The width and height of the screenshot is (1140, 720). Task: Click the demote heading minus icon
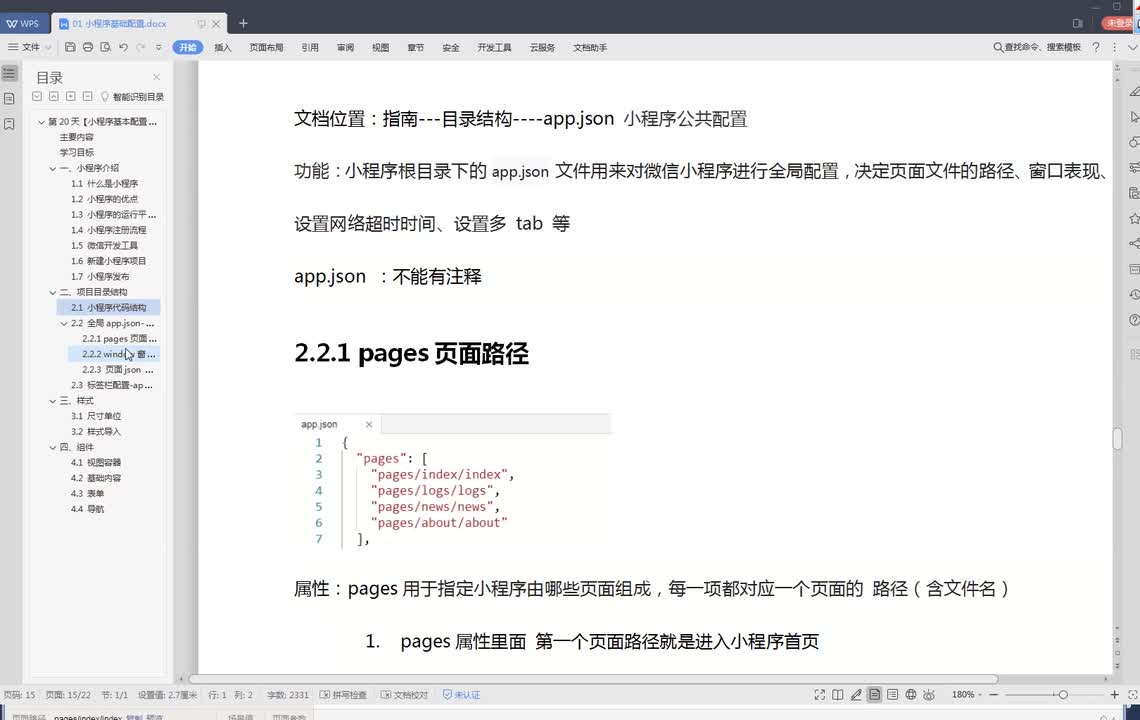pos(87,96)
